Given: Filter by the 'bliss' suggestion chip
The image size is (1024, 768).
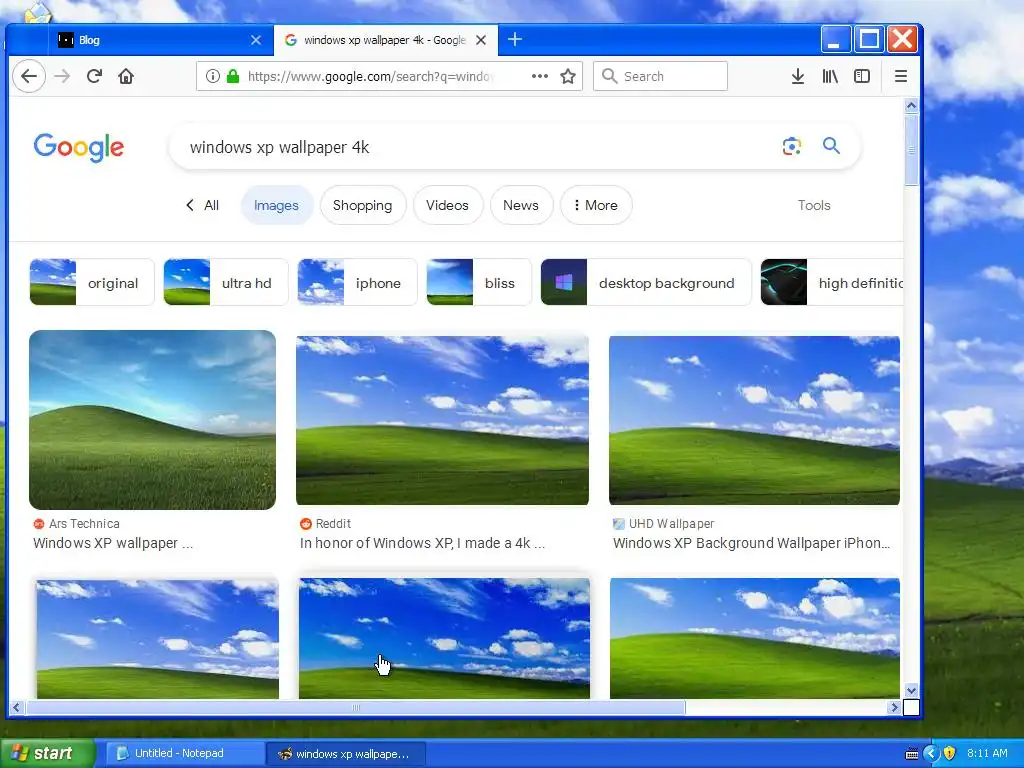Looking at the screenshot, I should 479,282.
